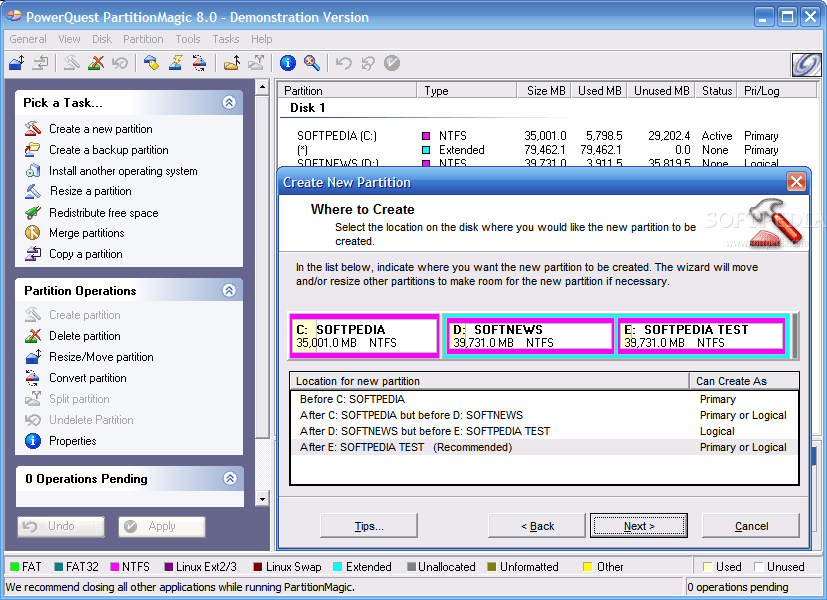827x600 pixels.
Task: Open the Disk menu
Action: (102, 39)
